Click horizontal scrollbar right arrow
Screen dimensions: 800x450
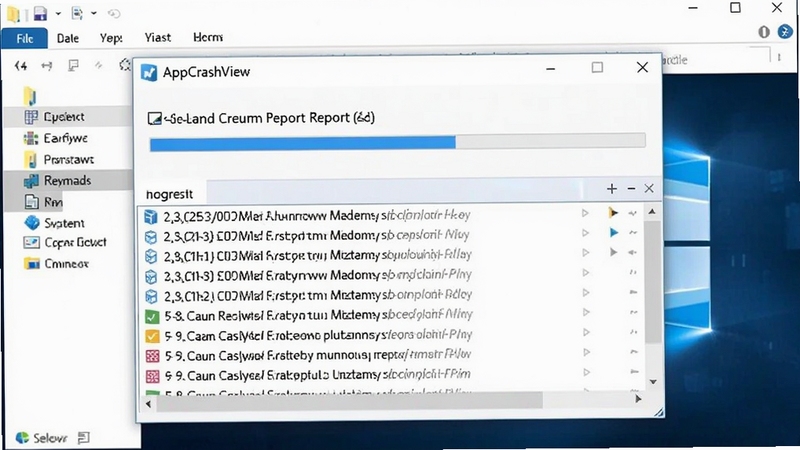tap(638, 399)
